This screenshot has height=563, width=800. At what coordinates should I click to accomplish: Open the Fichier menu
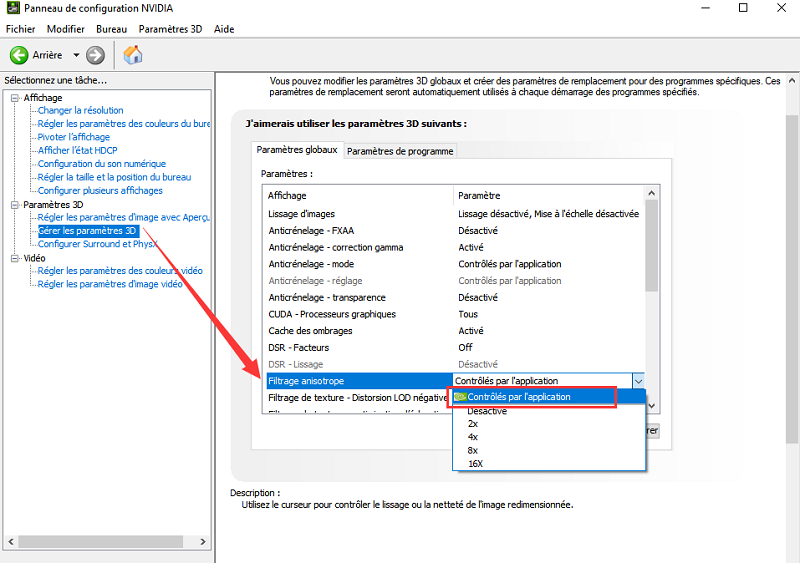pyautogui.click(x=20, y=29)
